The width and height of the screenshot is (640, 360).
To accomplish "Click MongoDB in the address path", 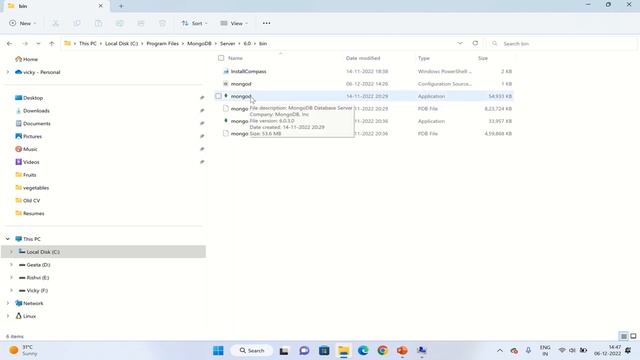I will coord(199,43).
